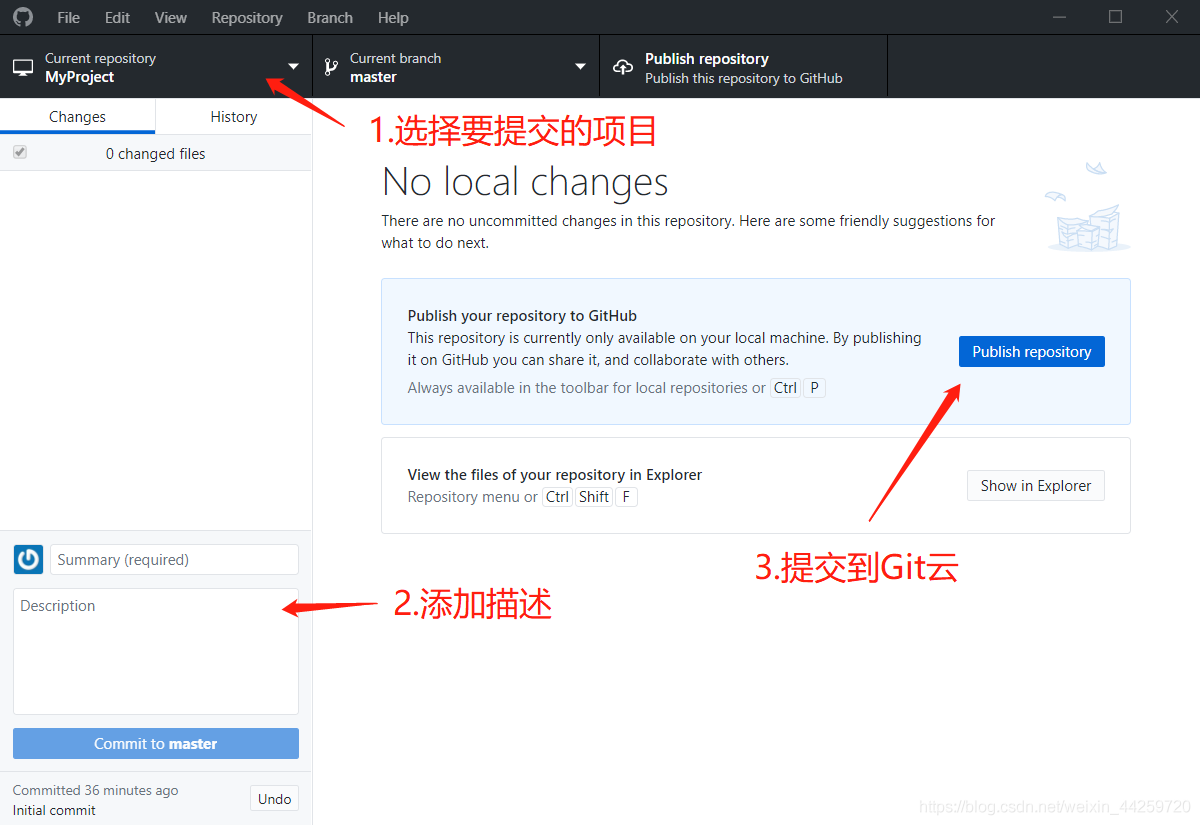Viewport: 1200px width, 825px height.
Task: Click the GitHub octocat logo icon
Action: 22,17
